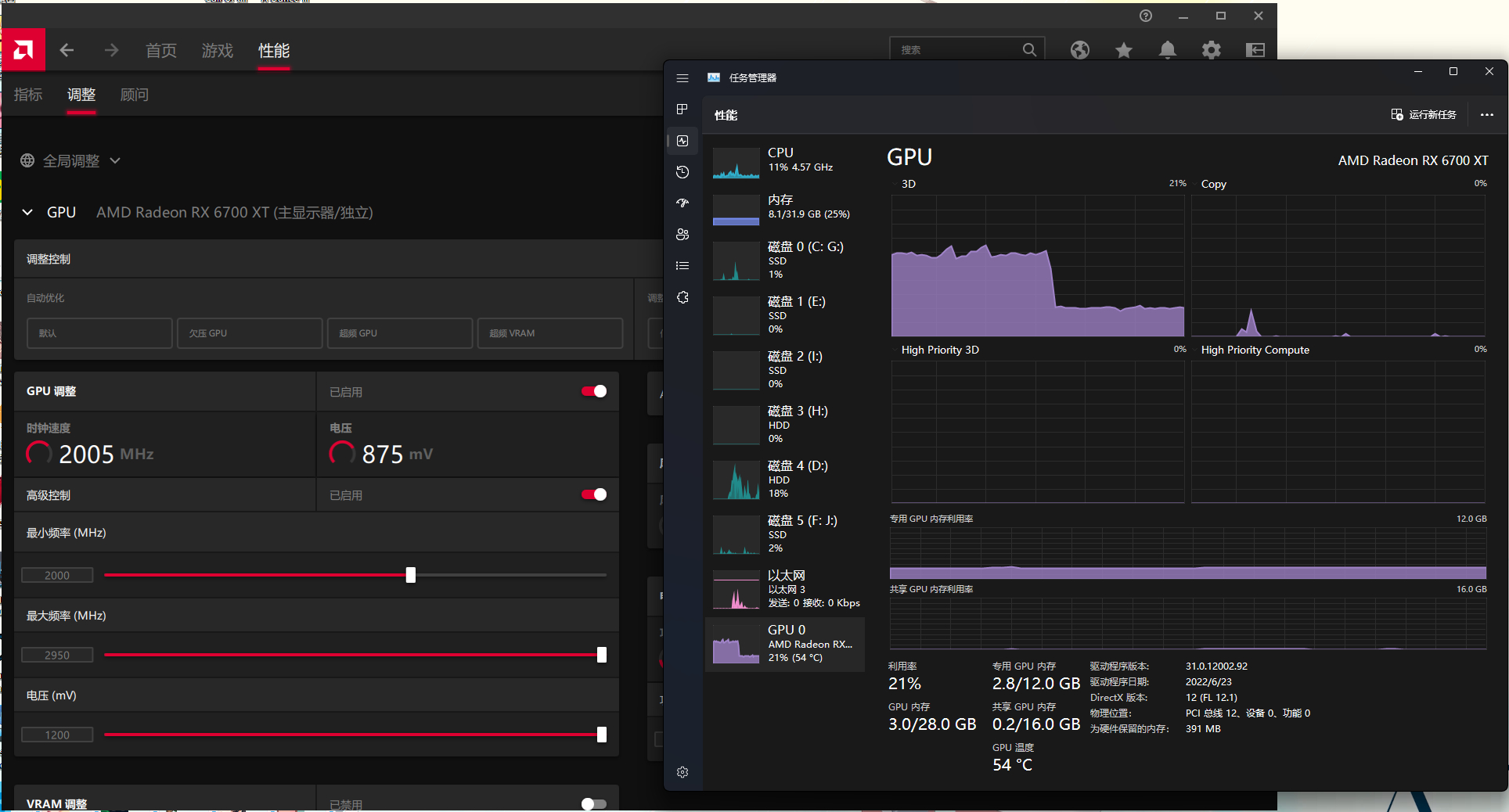
Task: Toggle the GPU 调整 enabled switch
Action: [594, 391]
